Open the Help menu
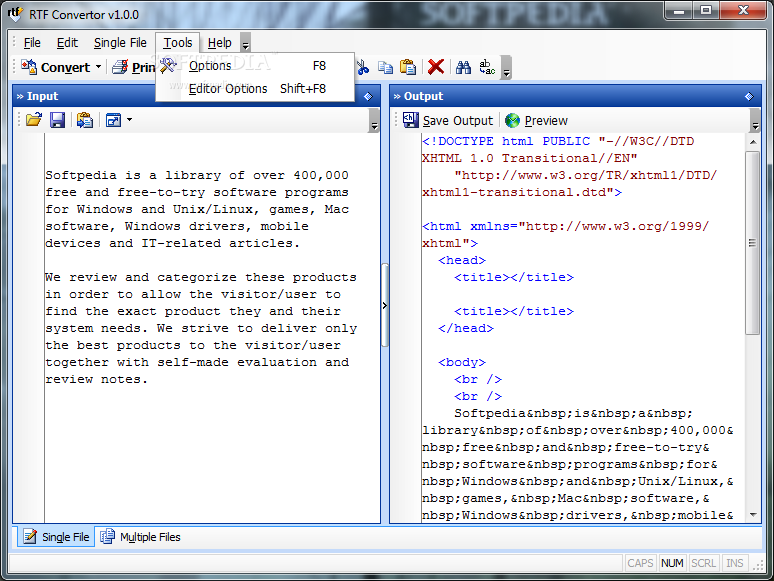774x581 pixels. pyautogui.click(x=219, y=43)
